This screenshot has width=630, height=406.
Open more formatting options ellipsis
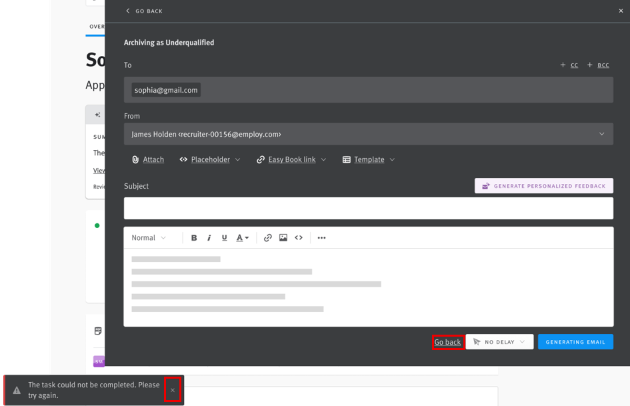pos(321,237)
